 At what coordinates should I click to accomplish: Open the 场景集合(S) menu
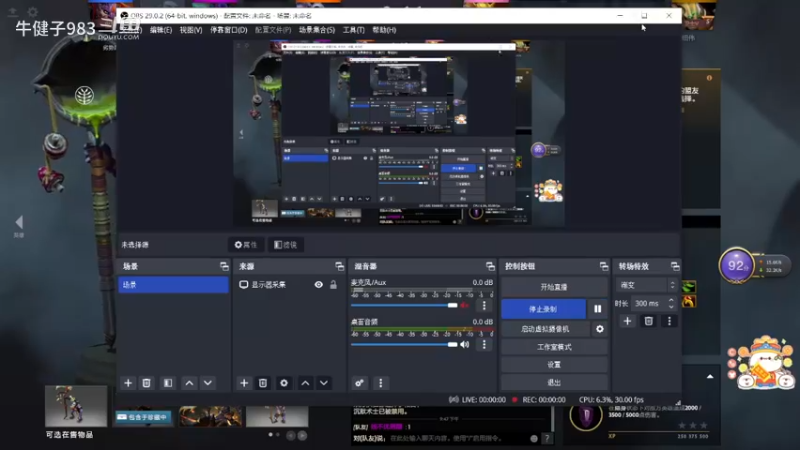pyautogui.click(x=317, y=30)
